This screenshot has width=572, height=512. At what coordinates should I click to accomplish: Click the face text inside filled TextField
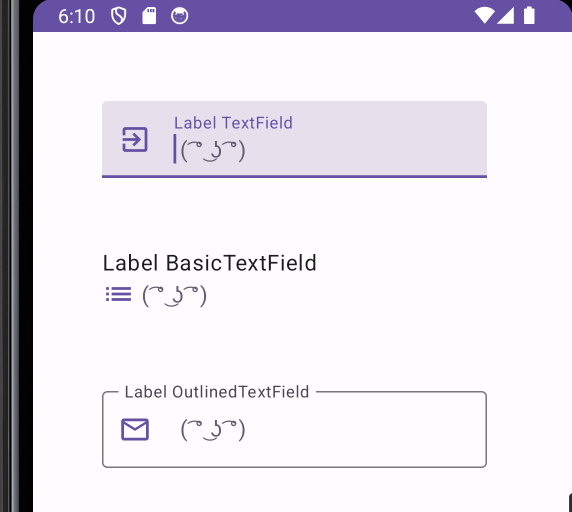click(x=213, y=151)
